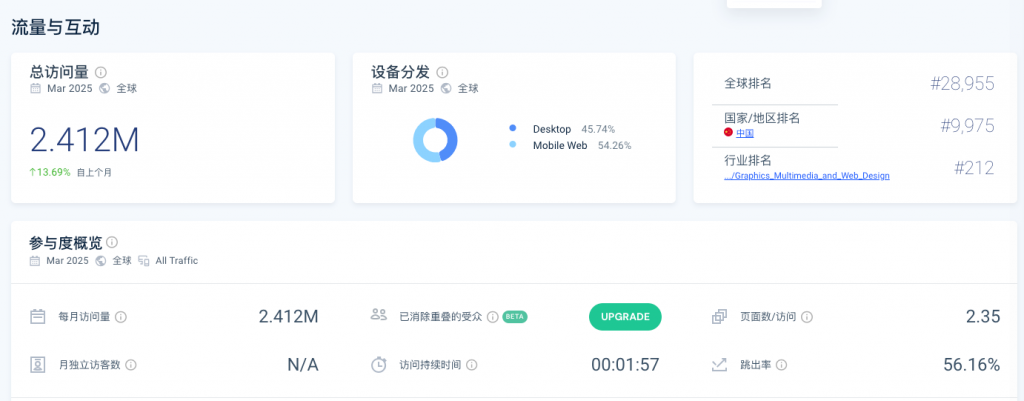Click the 访问持续时间 clock icon
Image resolution: width=1024 pixels, height=401 pixels.
pyautogui.click(x=379, y=364)
